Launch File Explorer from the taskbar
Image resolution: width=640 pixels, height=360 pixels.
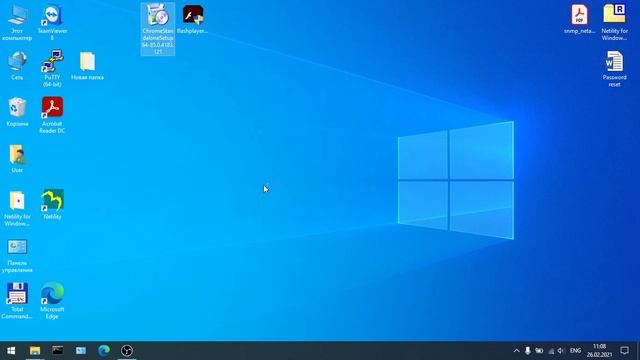click(35, 351)
